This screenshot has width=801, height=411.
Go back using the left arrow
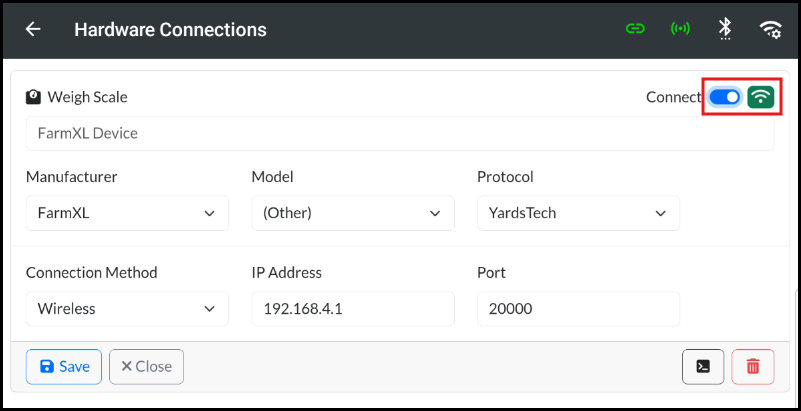coord(33,29)
